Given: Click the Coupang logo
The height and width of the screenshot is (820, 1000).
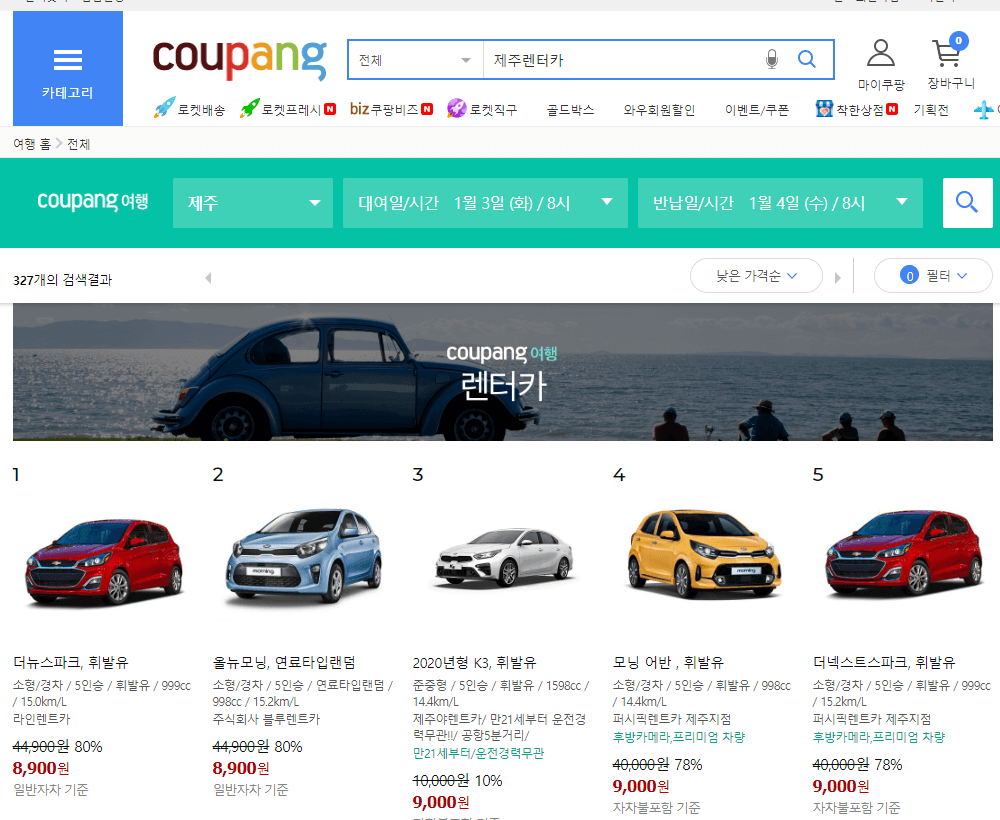Looking at the screenshot, I should click(x=240, y=59).
